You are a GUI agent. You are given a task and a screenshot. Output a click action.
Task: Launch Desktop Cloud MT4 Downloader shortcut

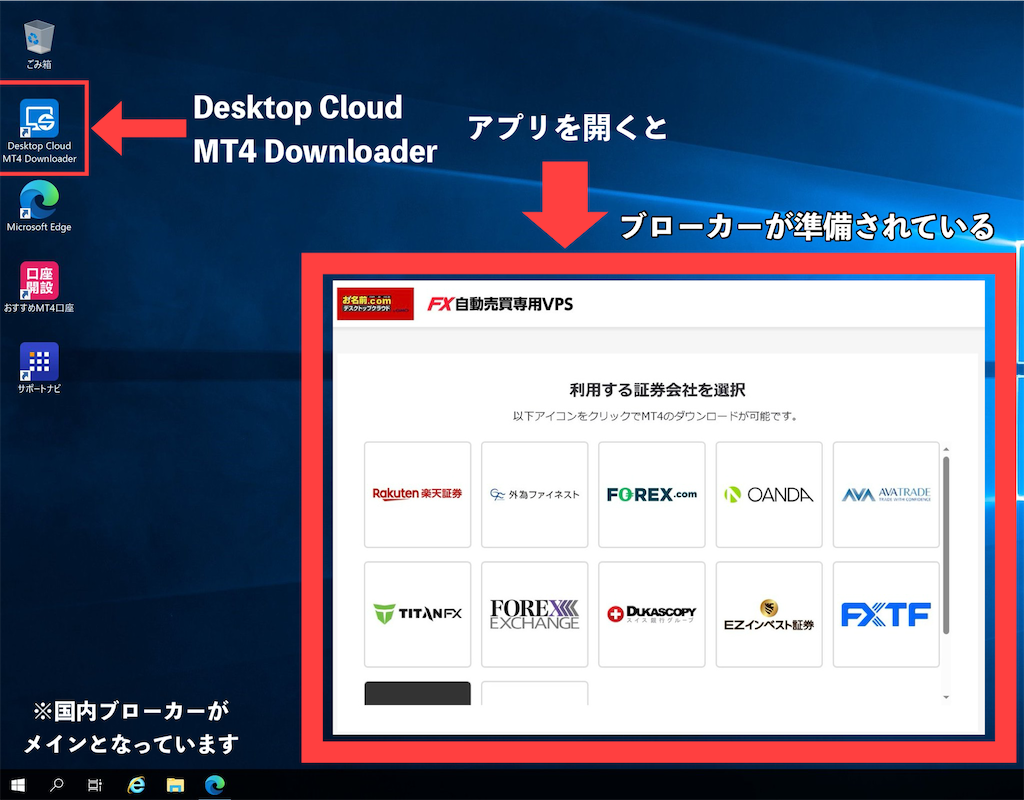coord(39,131)
